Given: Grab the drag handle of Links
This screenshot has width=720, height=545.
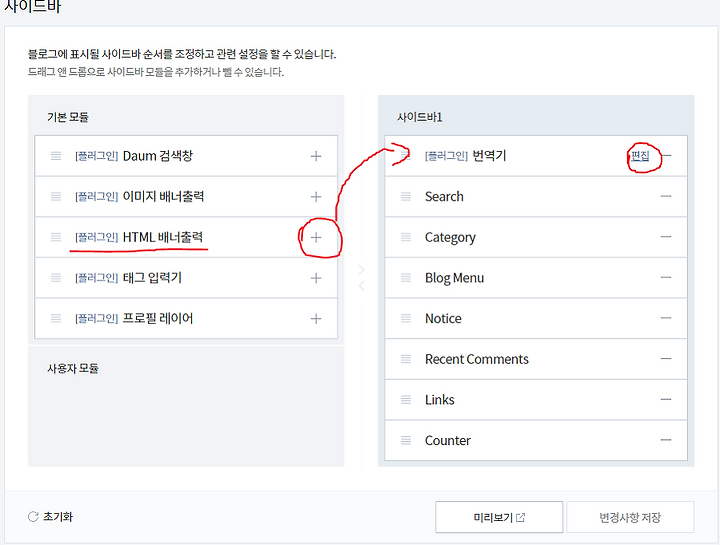Looking at the screenshot, I should click(x=406, y=399).
